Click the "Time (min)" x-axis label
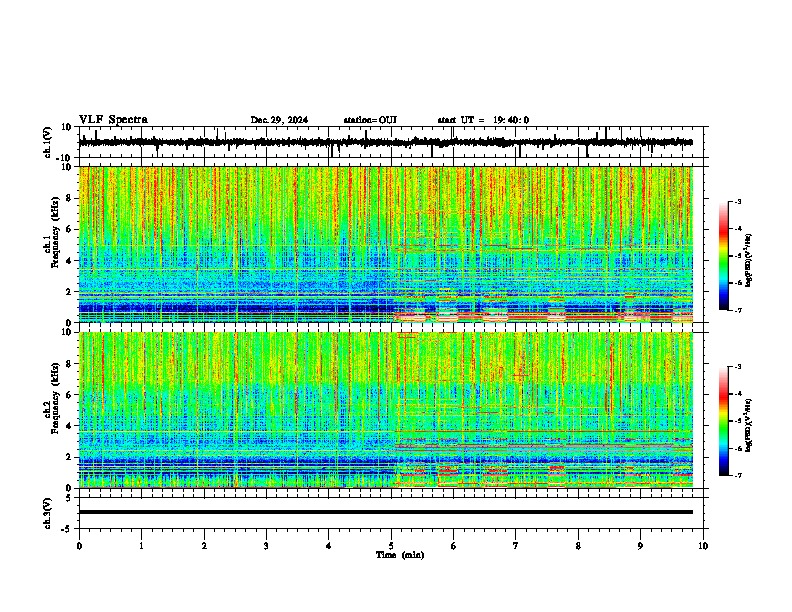The height and width of the screenshot is (612, 792). point(400,555)
